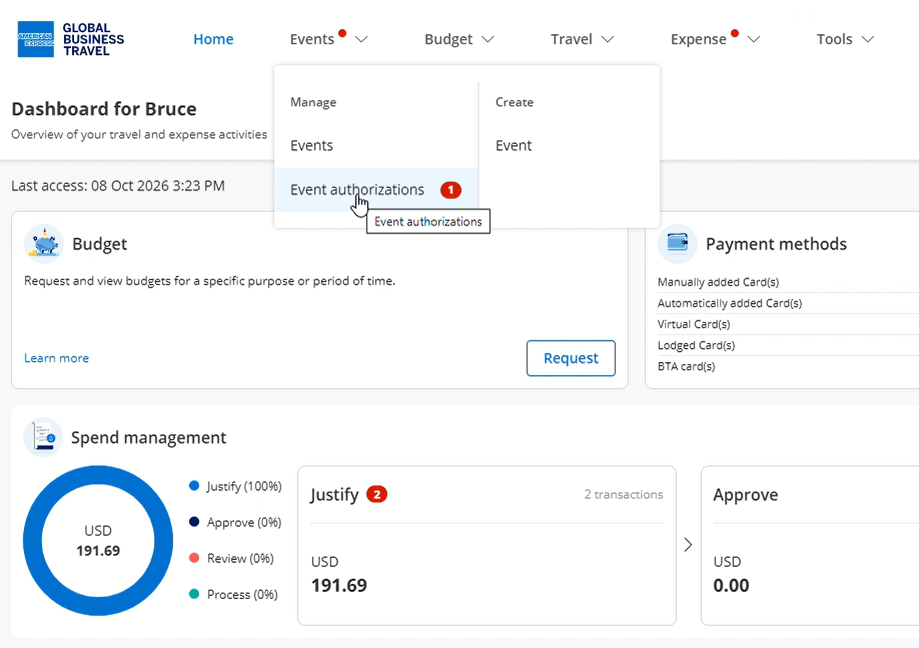The height and width of the screenshot is (648, 919).
Task: Expand the Budget chevron in navigation
Action: tap(488, 39)
